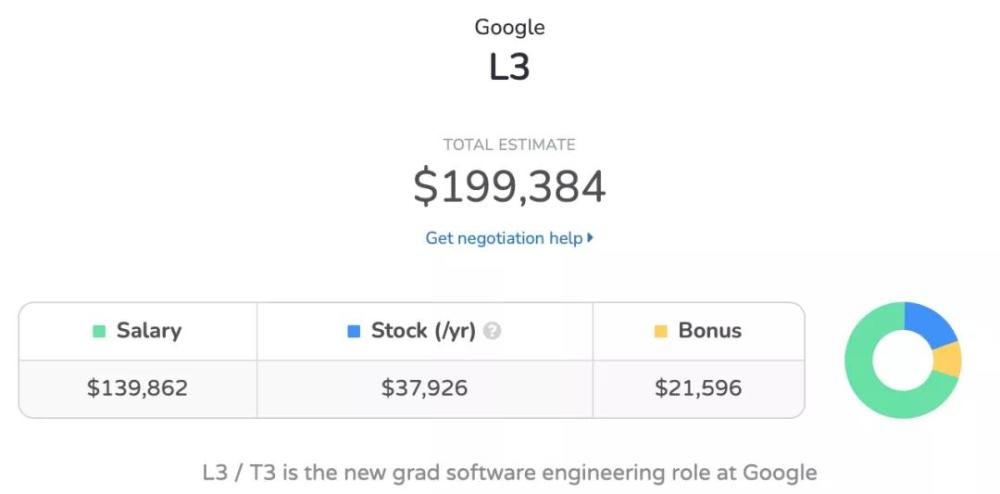Click the yellow bonus segment of donut chart
The image size is (1000, 494).
948,360
